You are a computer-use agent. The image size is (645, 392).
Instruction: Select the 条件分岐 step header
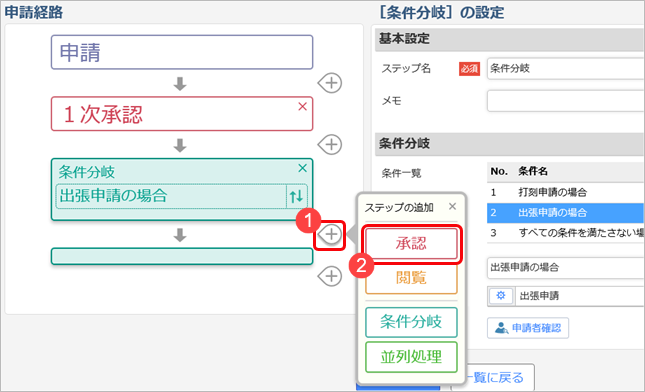click(87, 172)
